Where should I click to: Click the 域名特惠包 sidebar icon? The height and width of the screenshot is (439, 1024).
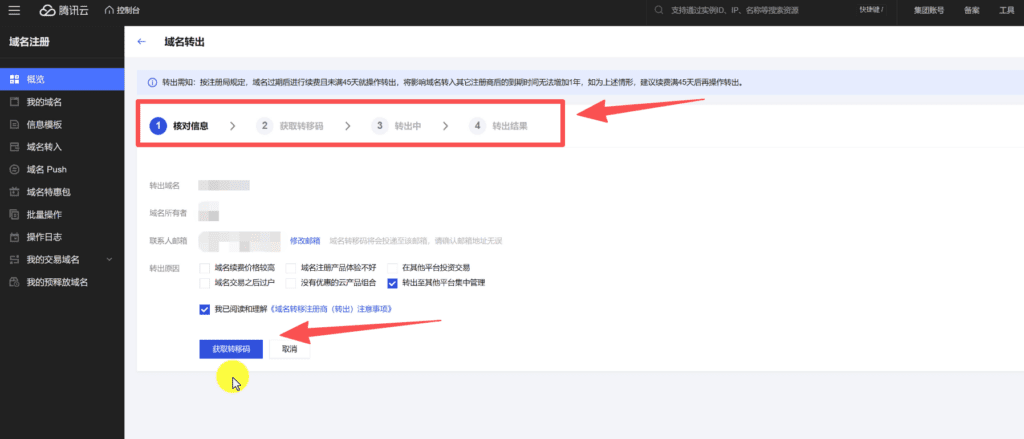[x=14, y=192]
